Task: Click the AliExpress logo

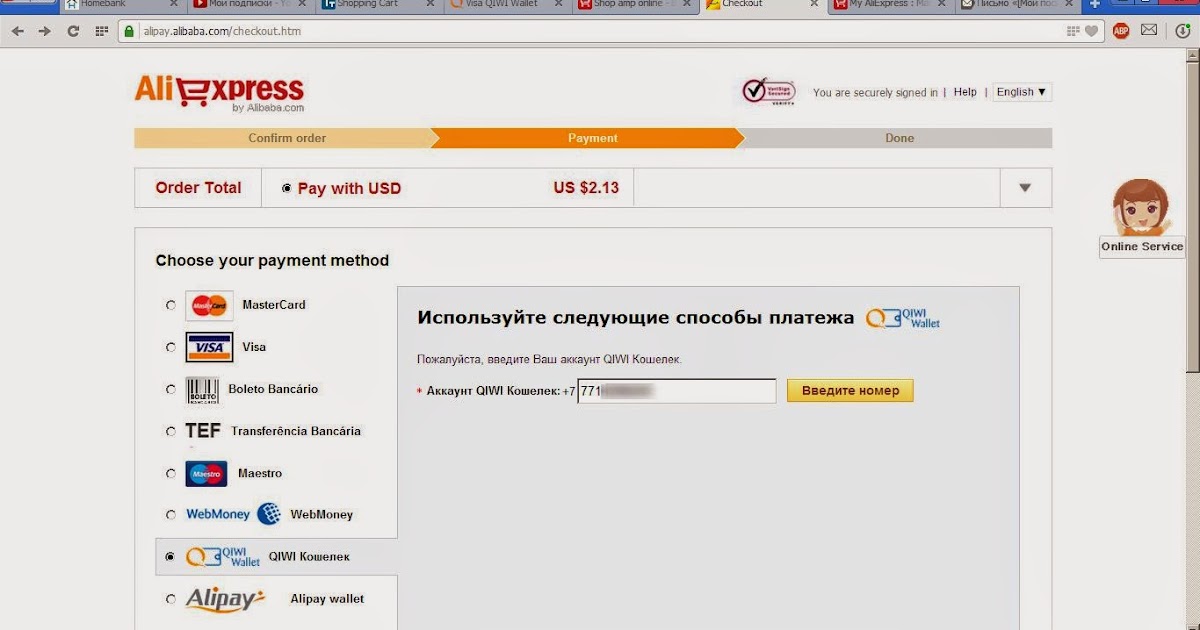Action: (219, 92)
